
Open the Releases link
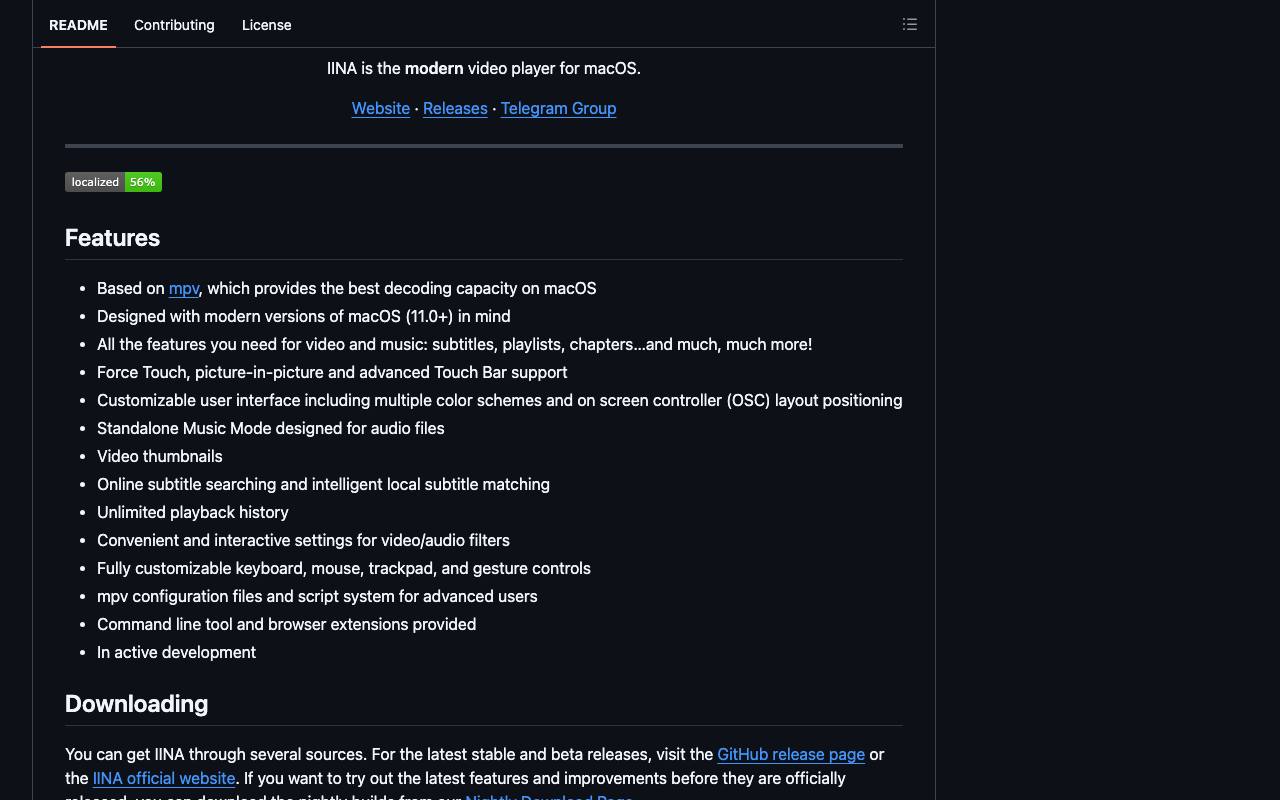pos(455,108)
